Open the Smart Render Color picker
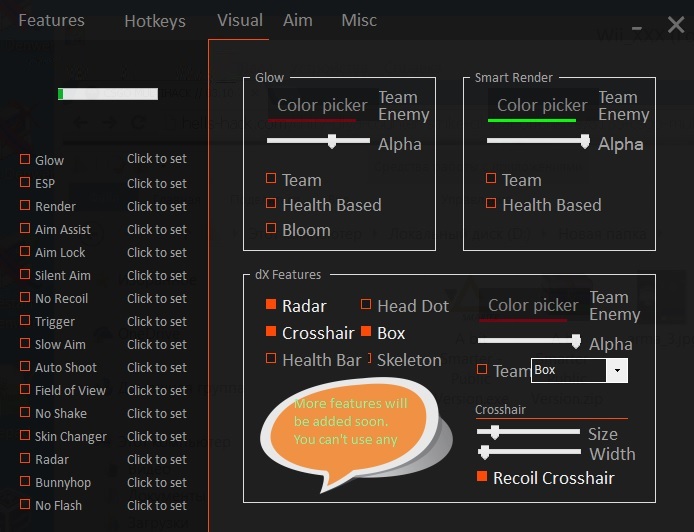The width and height of the screenshot is (694, 532). pyautogui.click(x=542, y=105)
